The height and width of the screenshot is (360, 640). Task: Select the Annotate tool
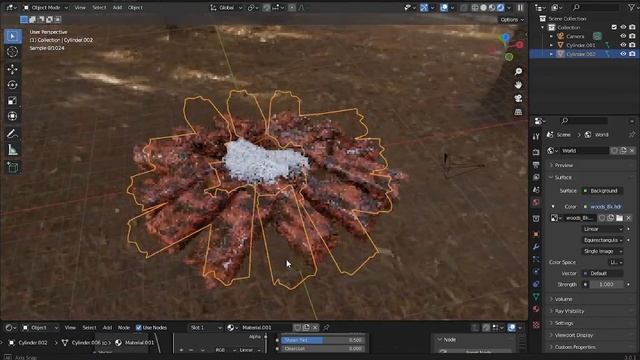coord(12,134)
